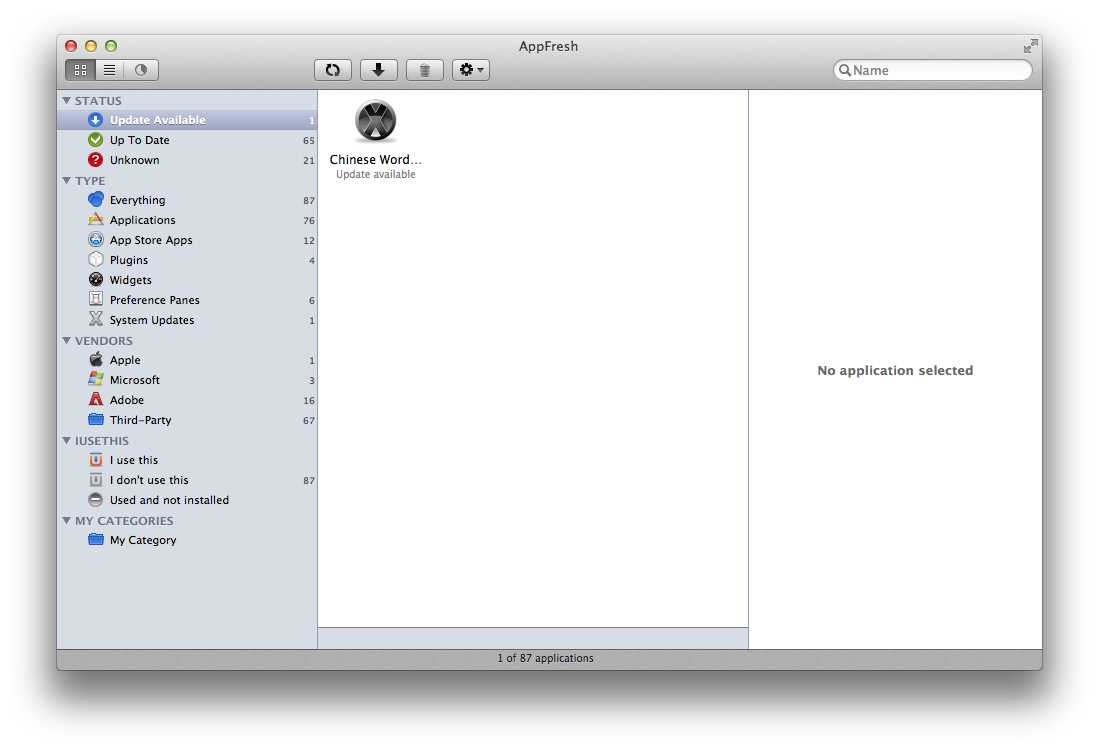Click the download update arrow button
Viewport: 1099px width, 749px height.
pyautogui.click(x=378, y=70)
